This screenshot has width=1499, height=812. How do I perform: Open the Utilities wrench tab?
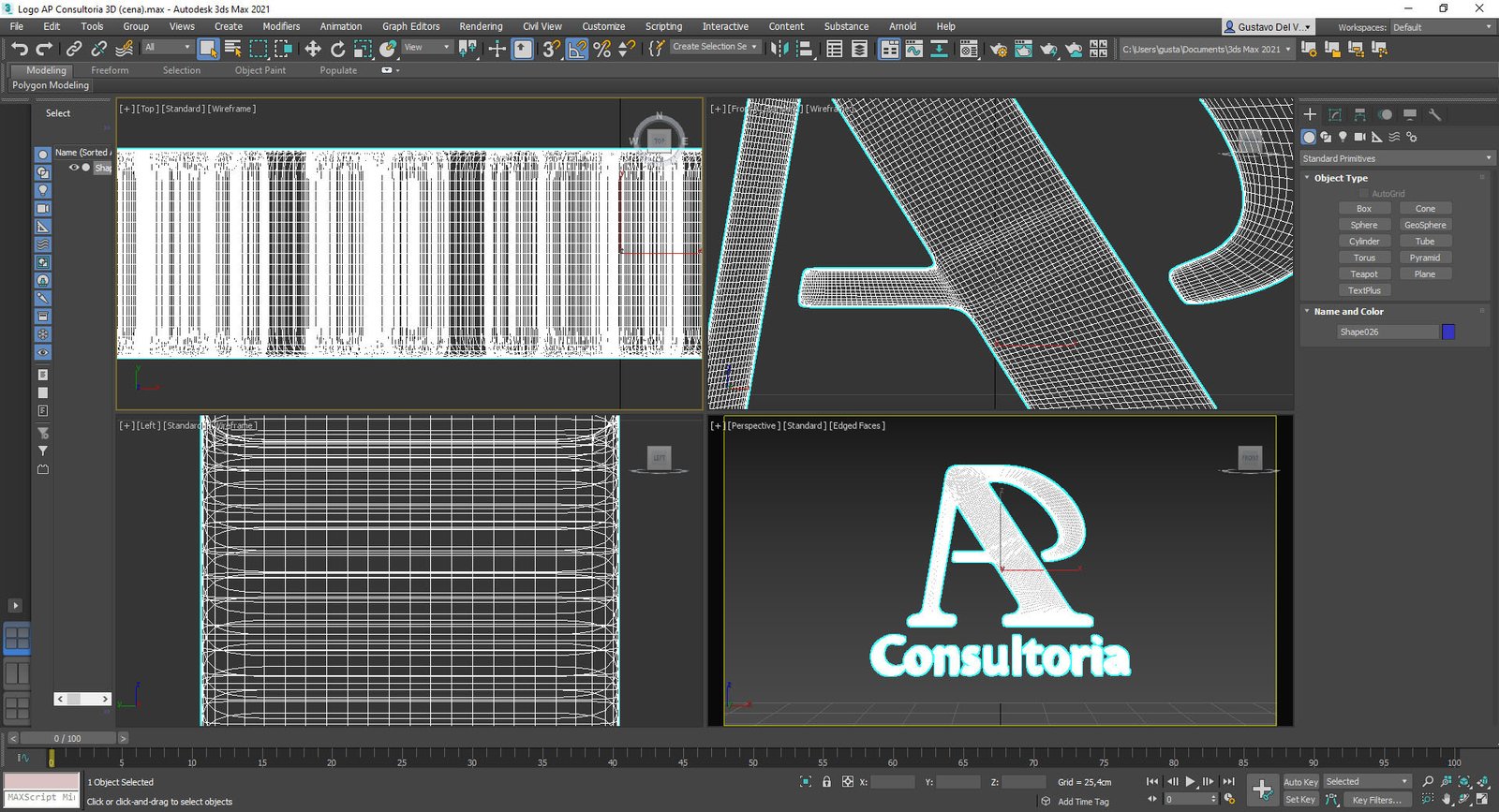click(x=1434, y=114)
